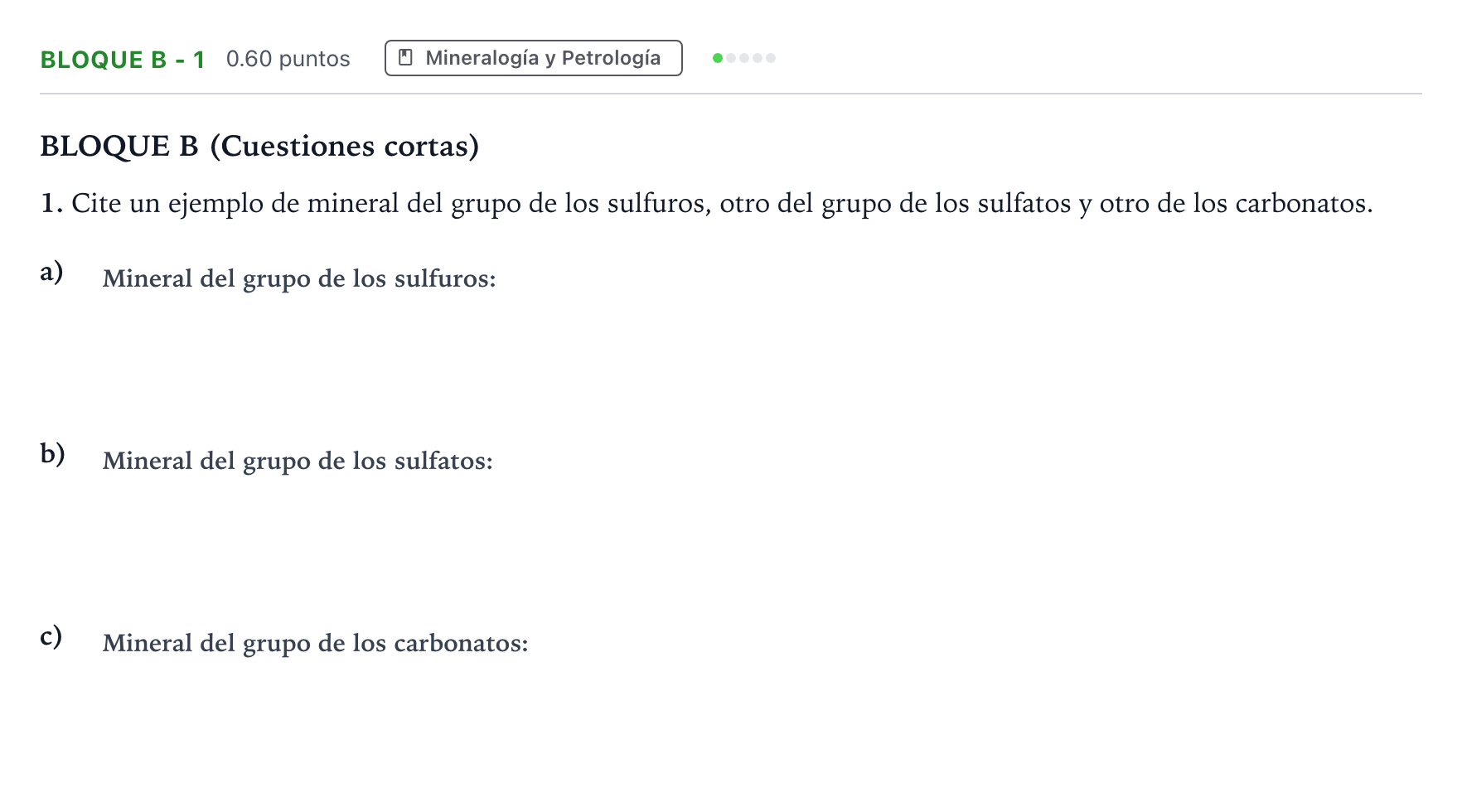Select the first green difficulty dot
This screenshot has width=1462, height=812.
[x=718, y=58]
